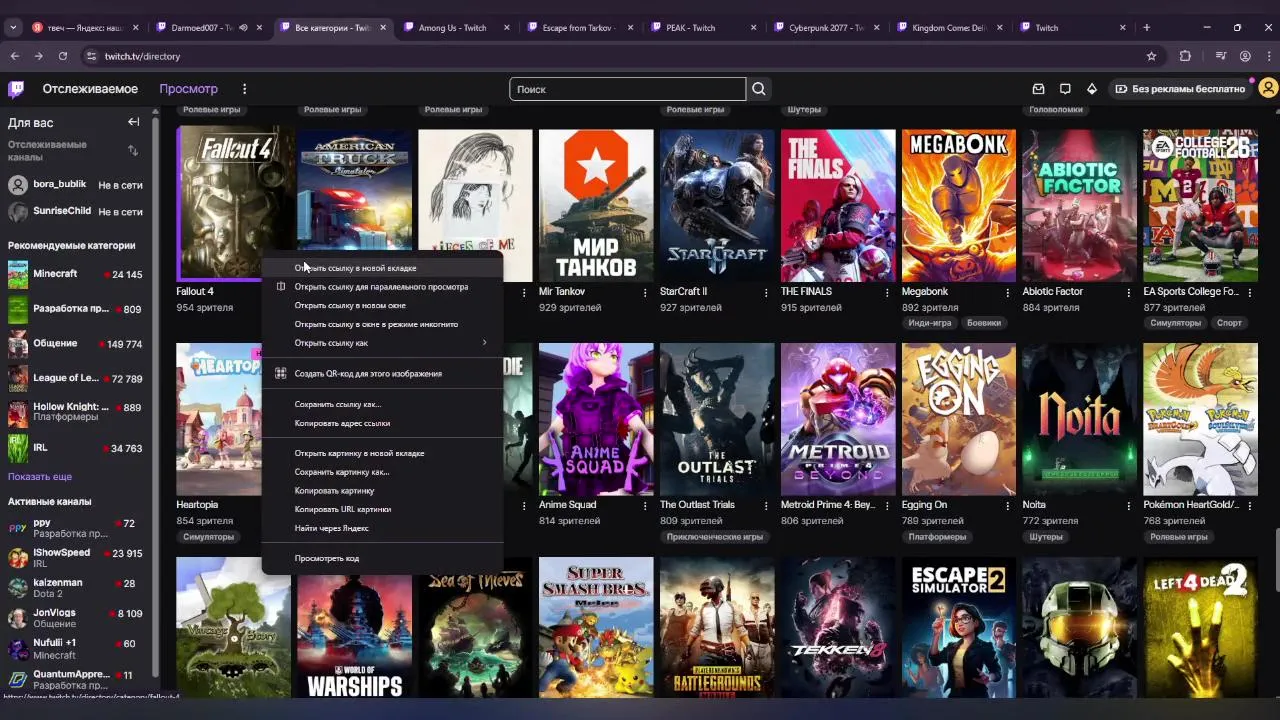
Task: Open the Просмотр navigation link
Action: [188, 89]
